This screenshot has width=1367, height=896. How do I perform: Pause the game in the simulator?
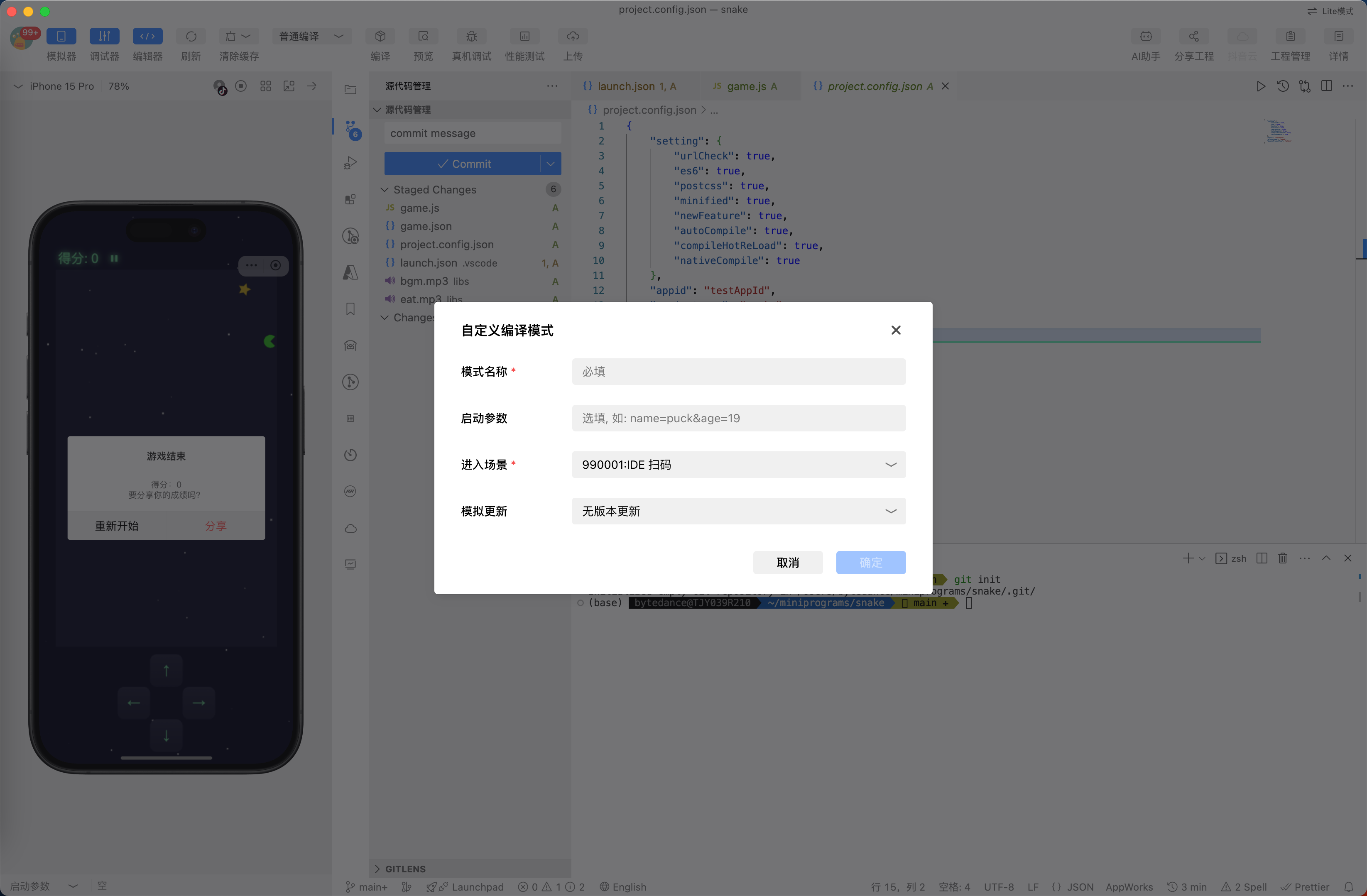[114, 258]
